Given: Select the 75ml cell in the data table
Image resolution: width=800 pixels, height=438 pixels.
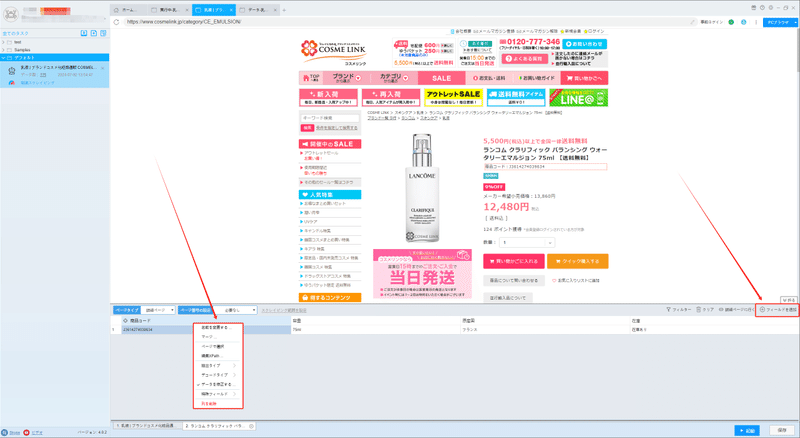Looking at the screenshot, I should 376,330.
